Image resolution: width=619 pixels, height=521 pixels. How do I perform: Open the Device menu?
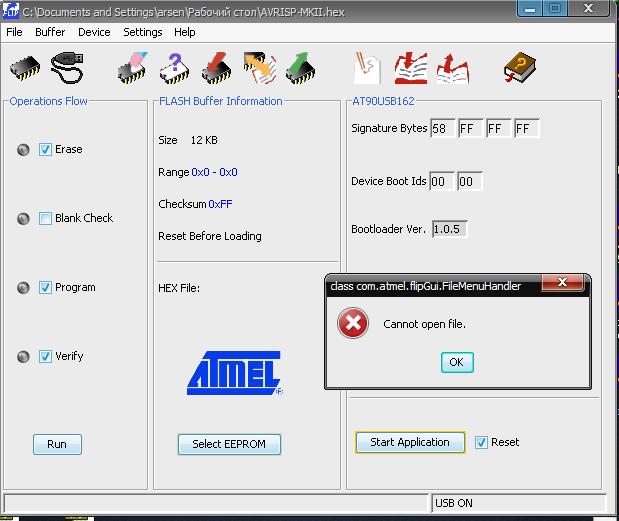coord(94,32)
